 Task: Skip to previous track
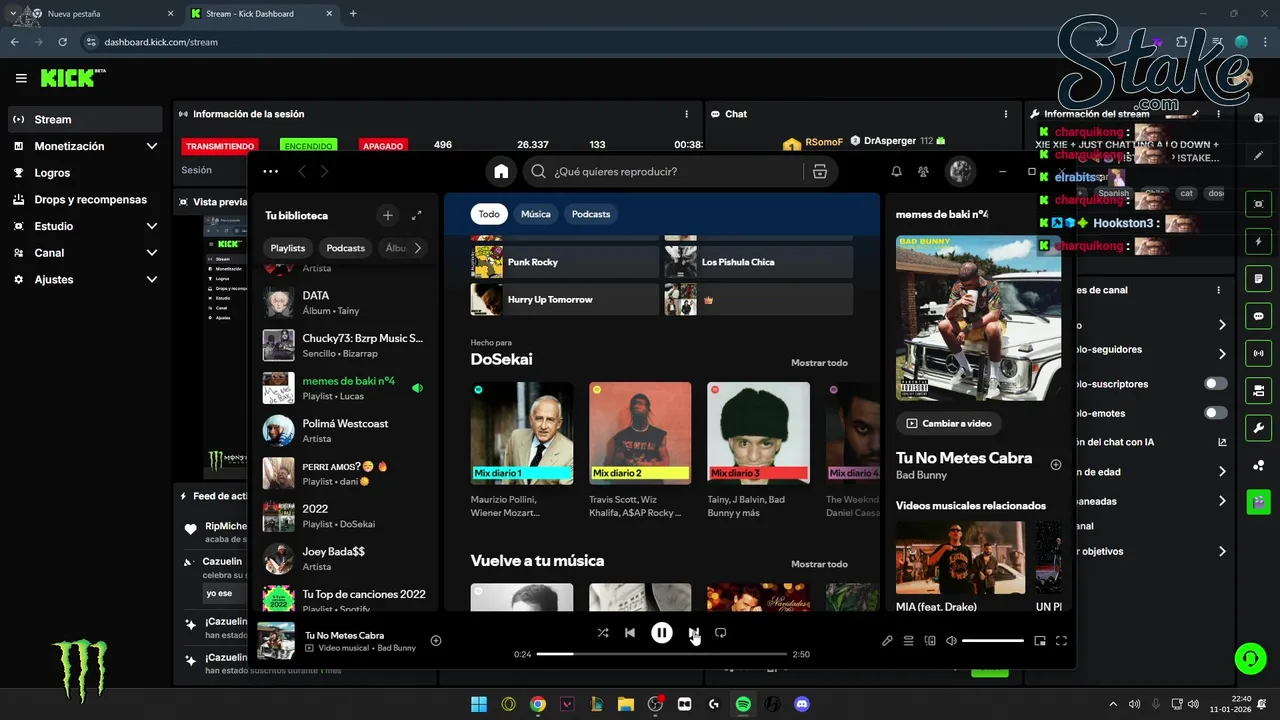[630, 633]
